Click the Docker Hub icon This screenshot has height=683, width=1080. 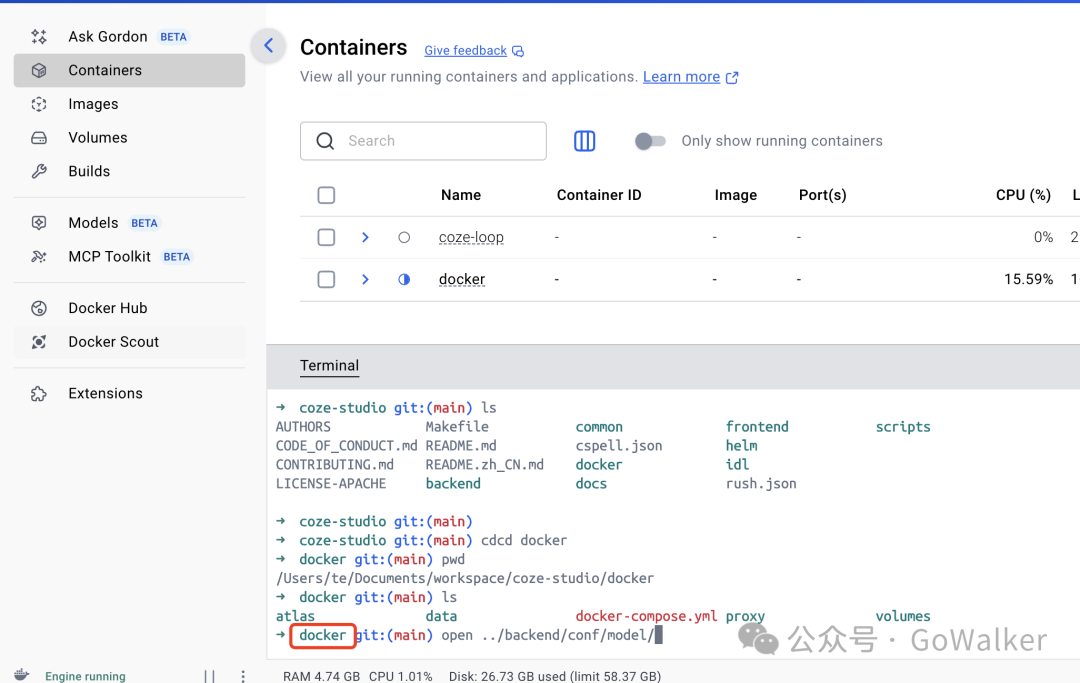39,308
